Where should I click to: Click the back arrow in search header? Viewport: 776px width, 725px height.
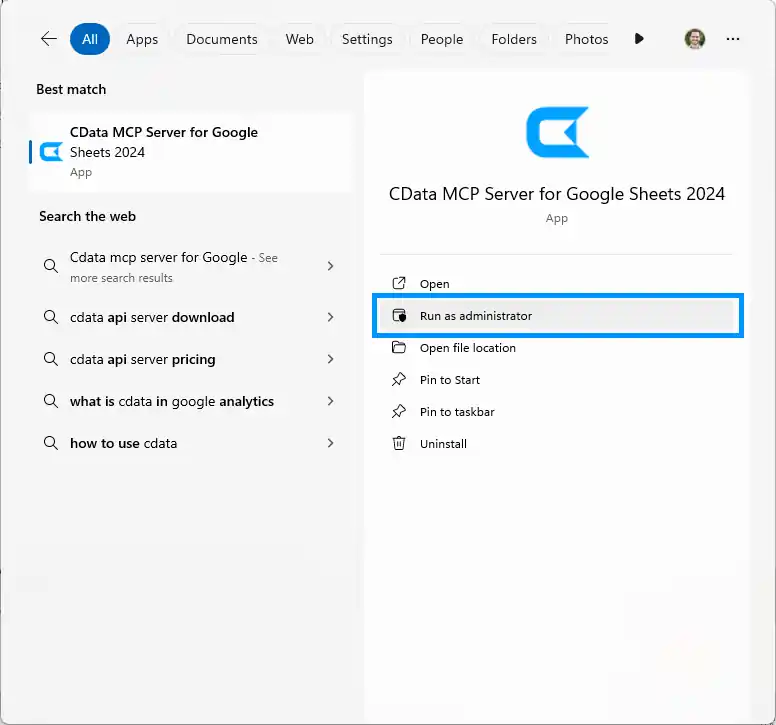(48, 39)
